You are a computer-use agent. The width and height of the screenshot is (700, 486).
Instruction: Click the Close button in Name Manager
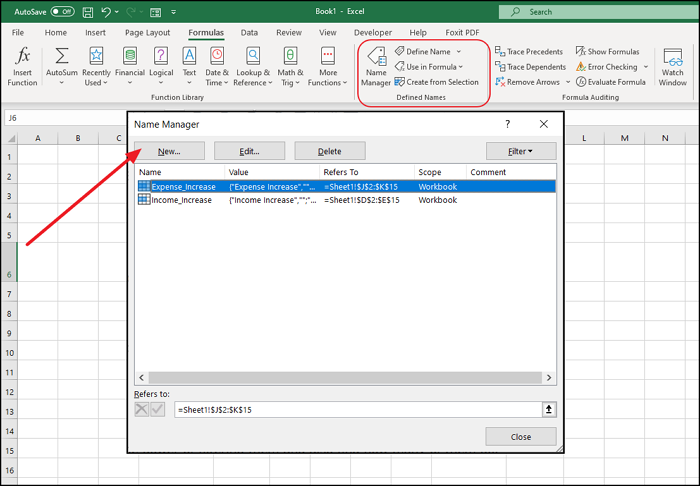click(x=521, y=437)
